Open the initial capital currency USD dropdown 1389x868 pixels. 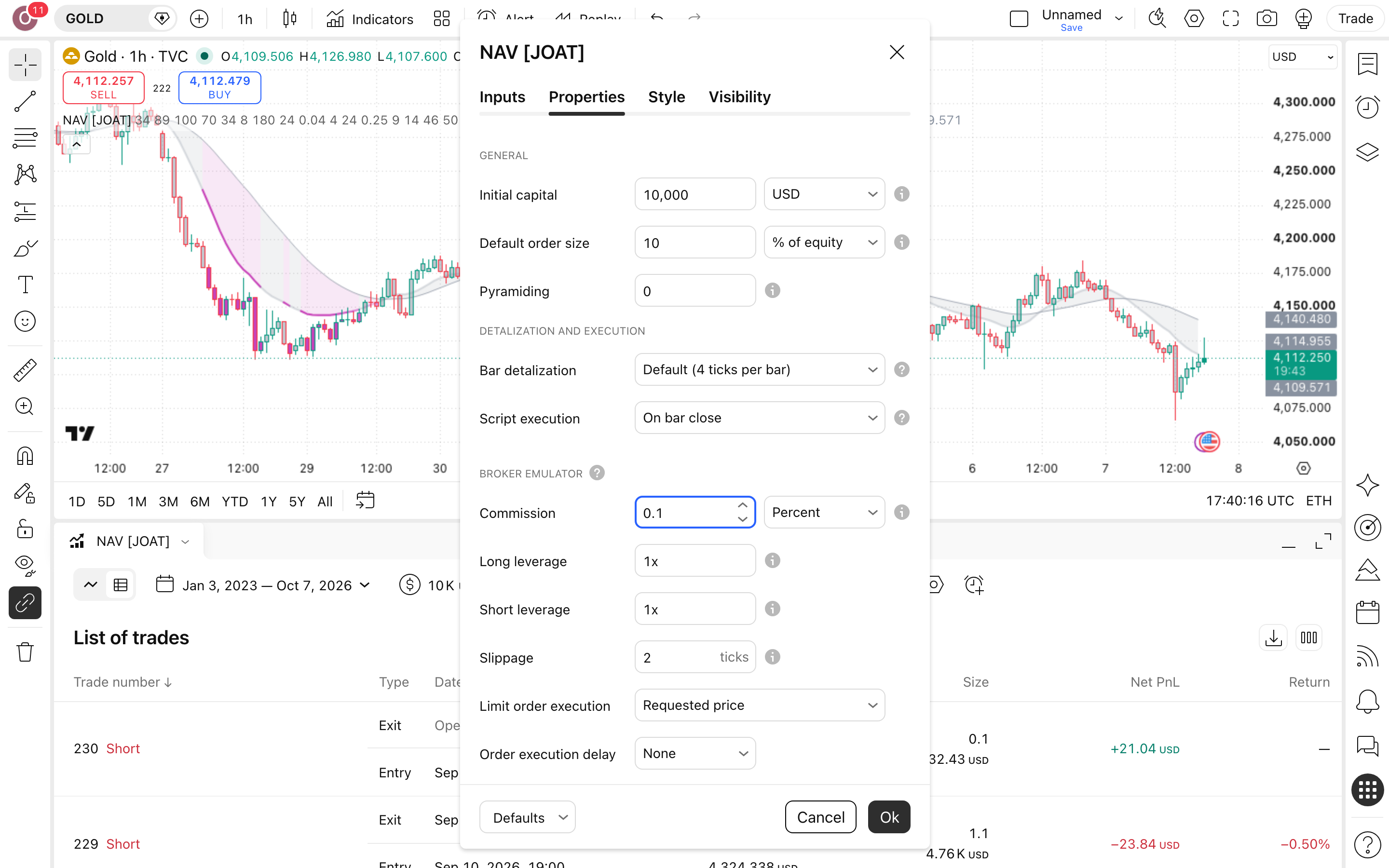[824, 194]
